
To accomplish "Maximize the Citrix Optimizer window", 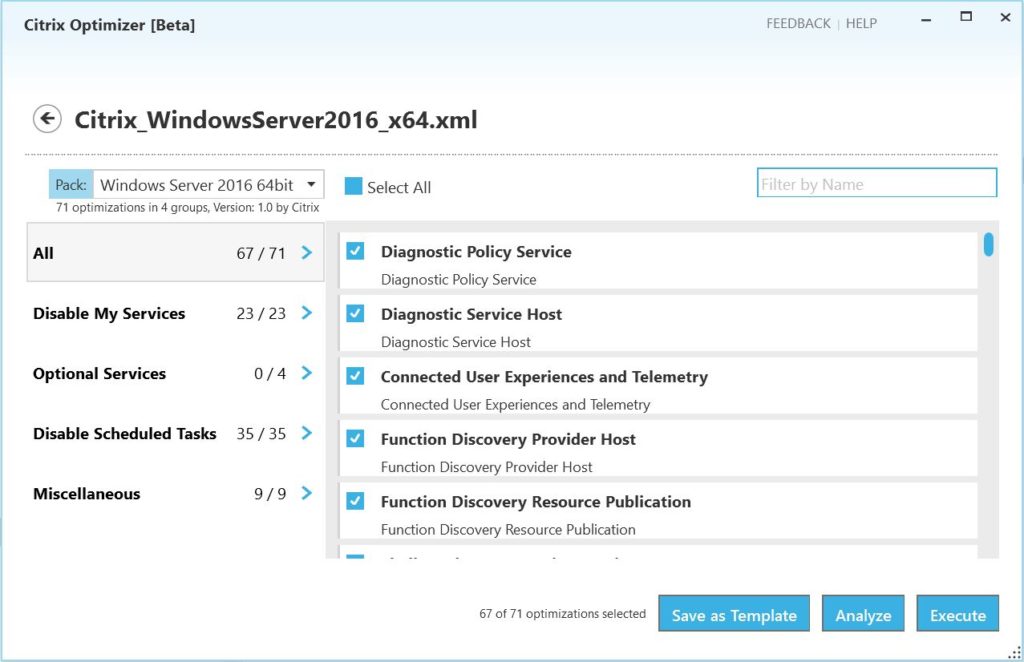I will [966, 17].
